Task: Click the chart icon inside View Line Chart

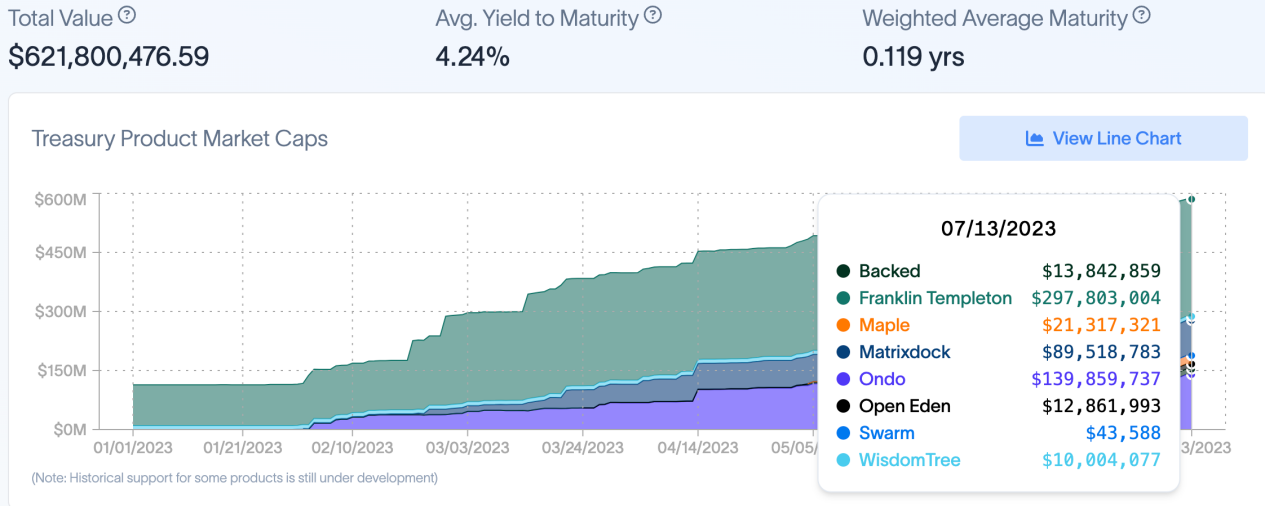Action: pos(1035,138)
